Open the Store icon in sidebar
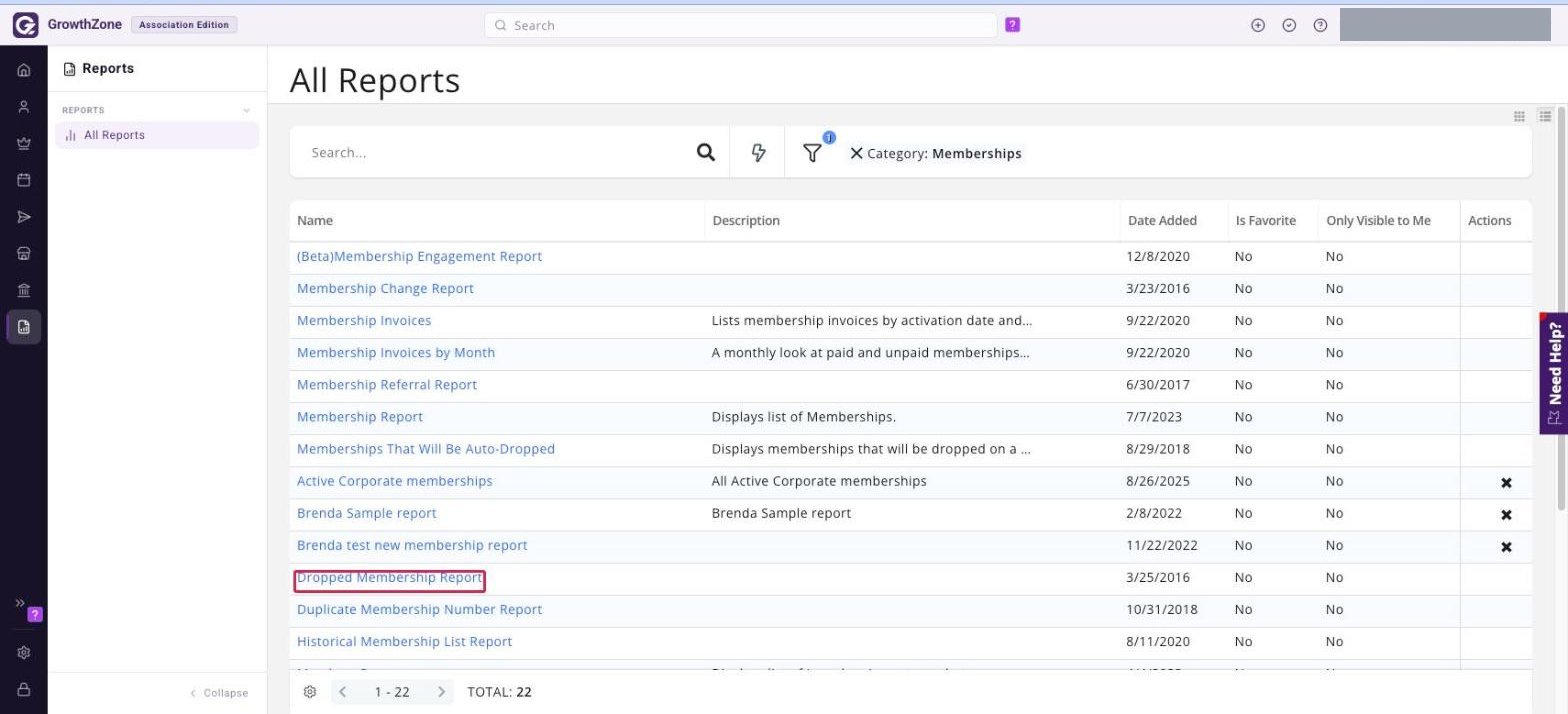Viewport: 1568px width, 714px height. (x=24, y=253)
